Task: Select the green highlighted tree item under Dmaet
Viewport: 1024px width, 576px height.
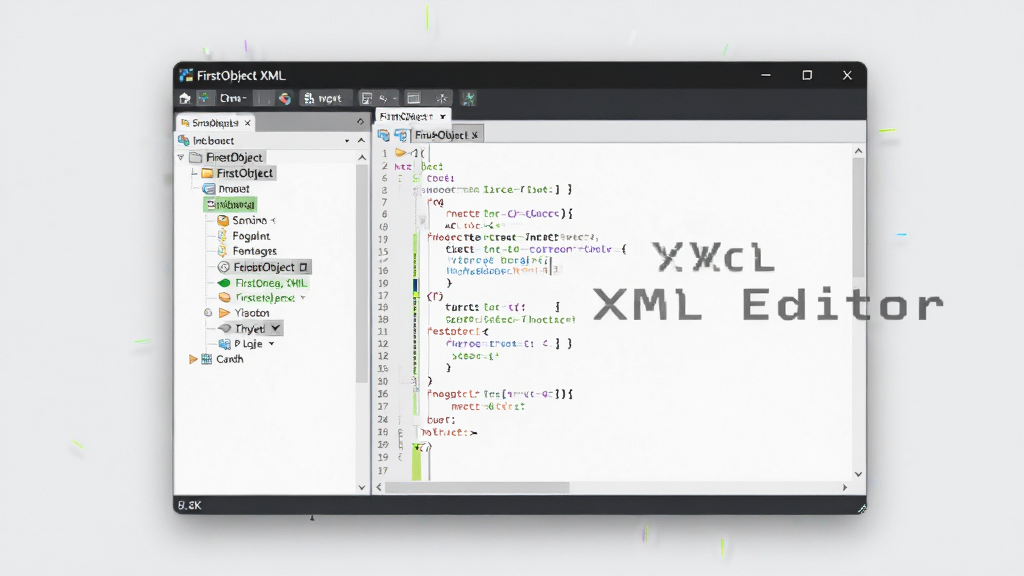Action: coord(230,204)
